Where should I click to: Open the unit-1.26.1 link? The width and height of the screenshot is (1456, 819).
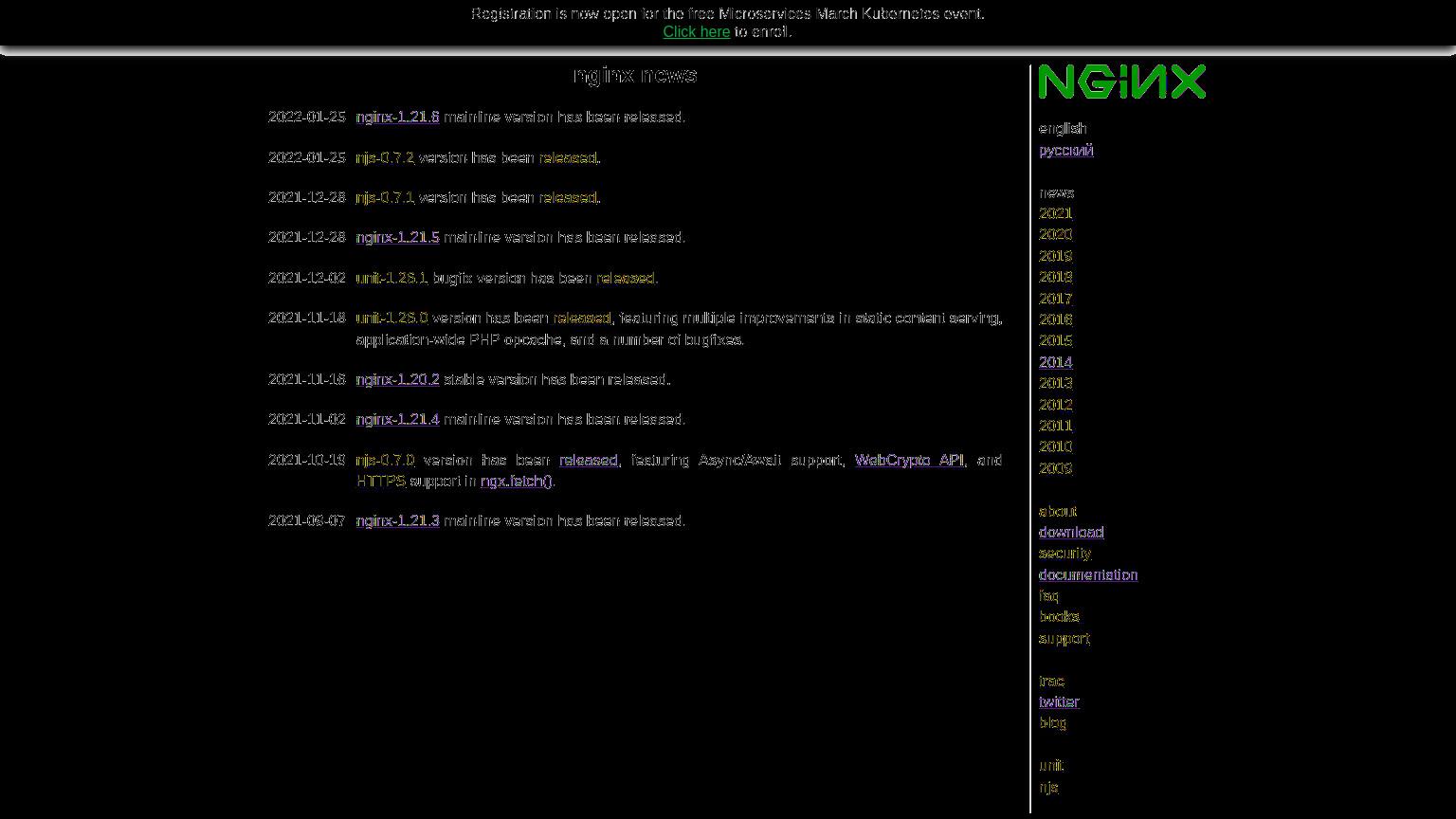(x=391, y=279)
